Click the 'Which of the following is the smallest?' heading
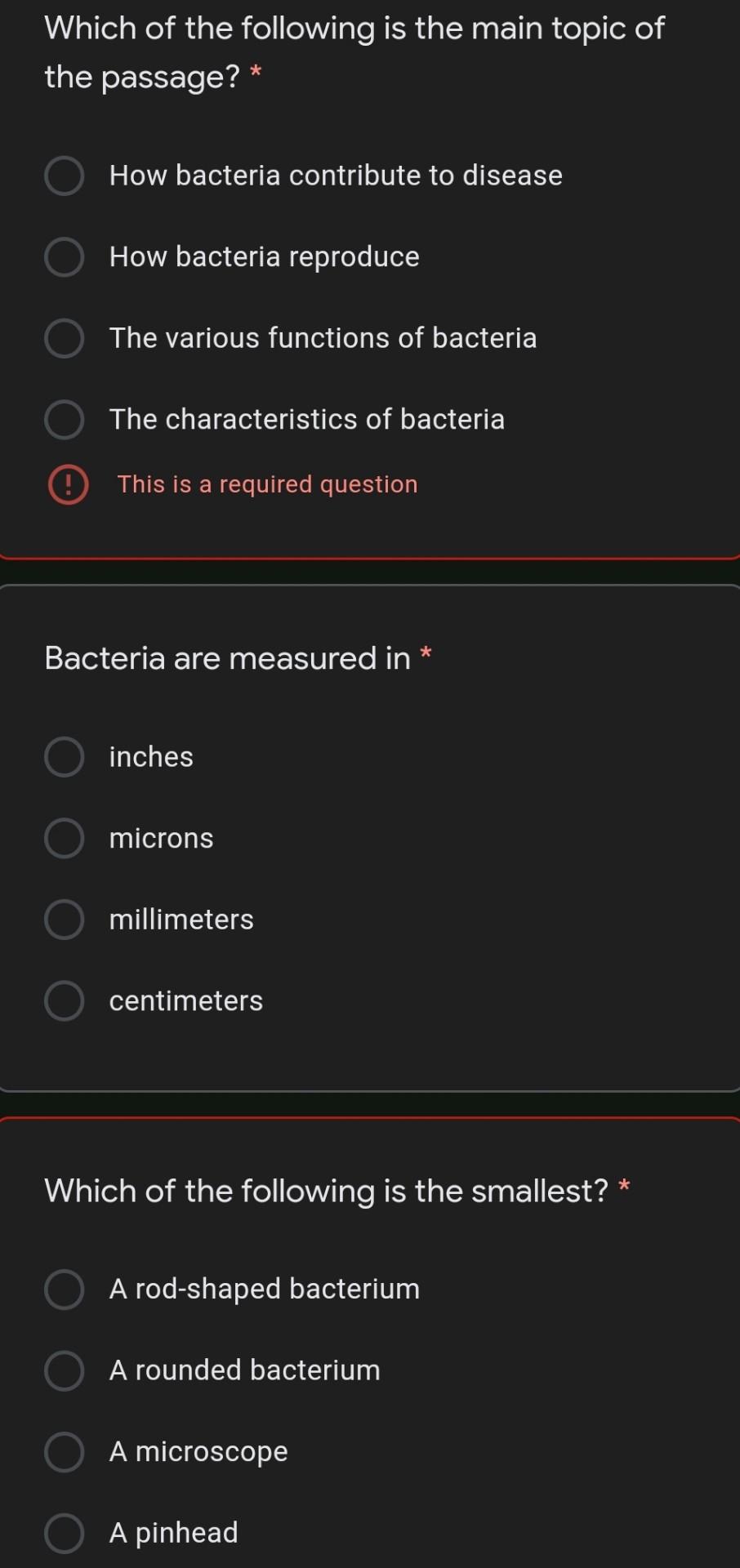 [327, 1191]
